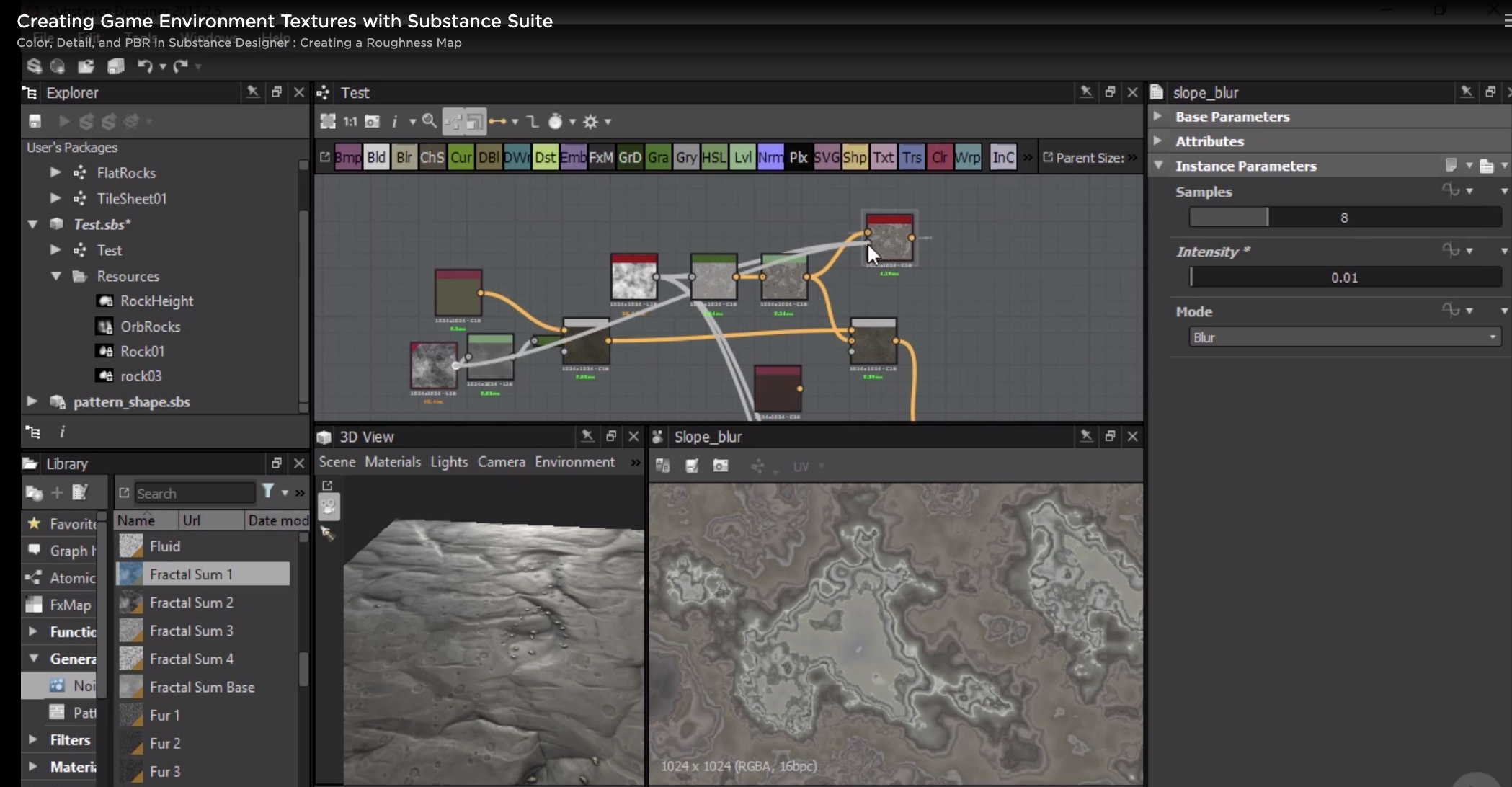The image size is (1512, 787).
Task: Collapse the Test.sbs package
Action: [x=32, y=224]
